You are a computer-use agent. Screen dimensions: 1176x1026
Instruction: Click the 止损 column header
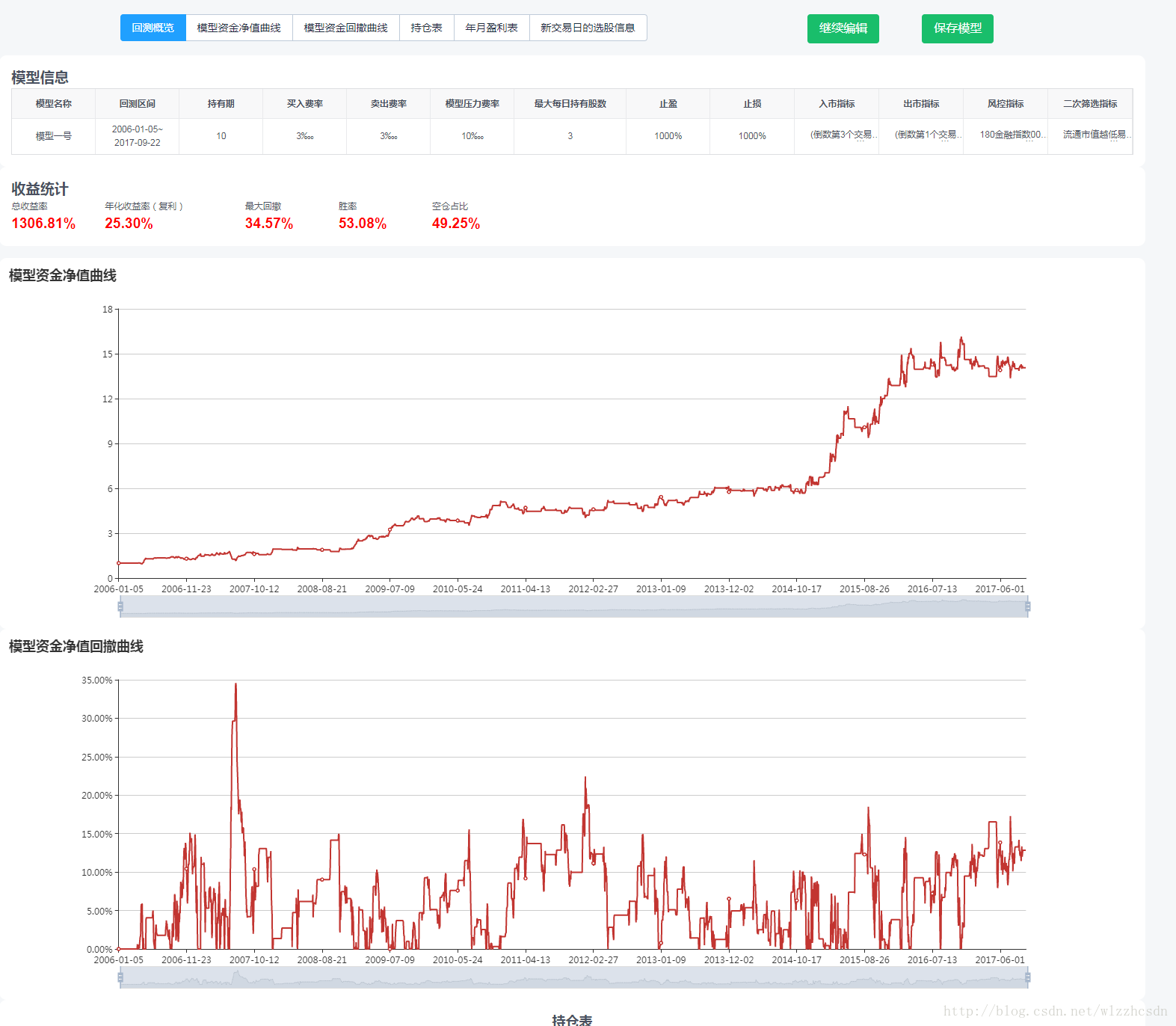click(752, 104)
